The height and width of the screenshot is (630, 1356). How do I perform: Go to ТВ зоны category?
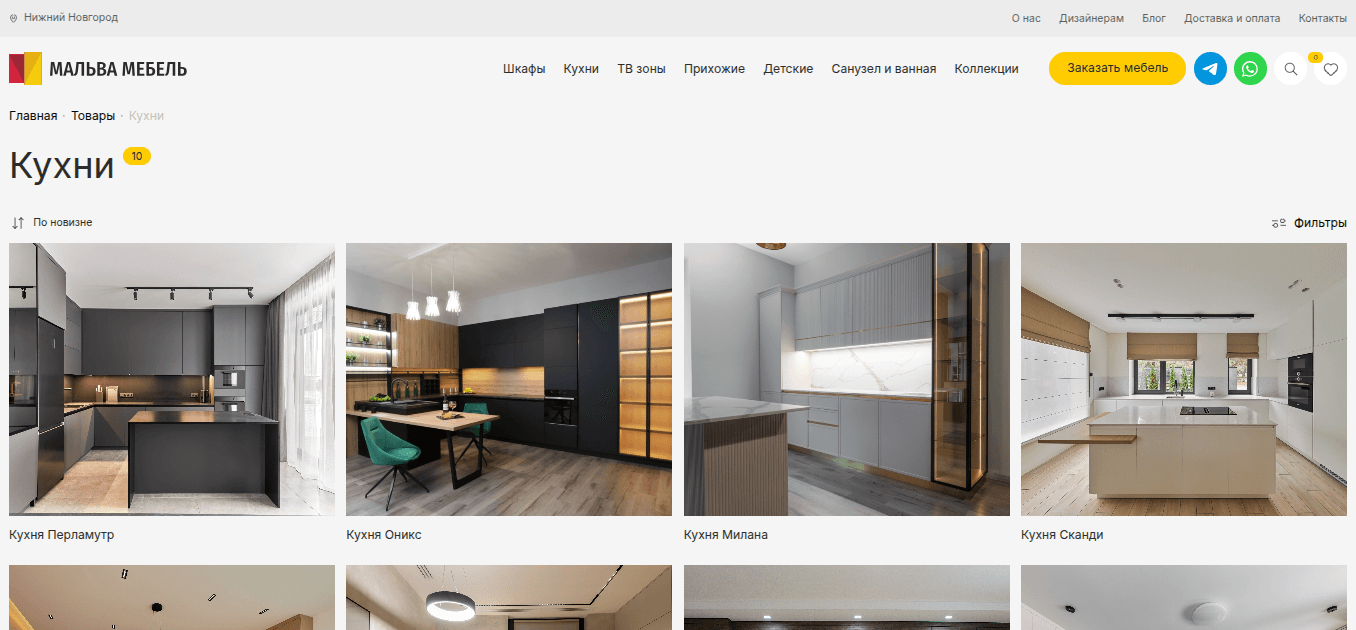point(641,69)
